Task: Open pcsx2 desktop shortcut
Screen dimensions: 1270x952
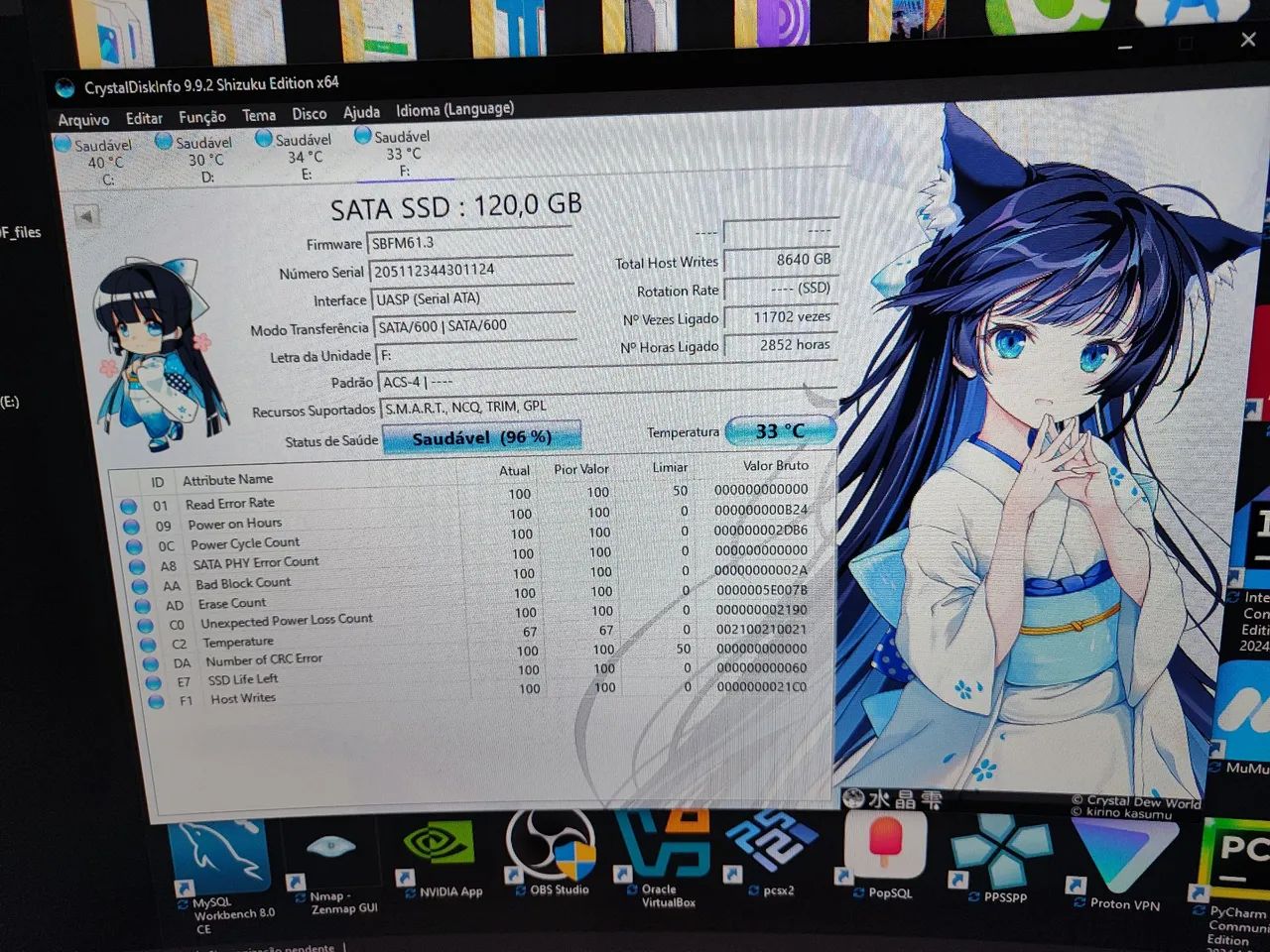Action: tap(771, 855)
